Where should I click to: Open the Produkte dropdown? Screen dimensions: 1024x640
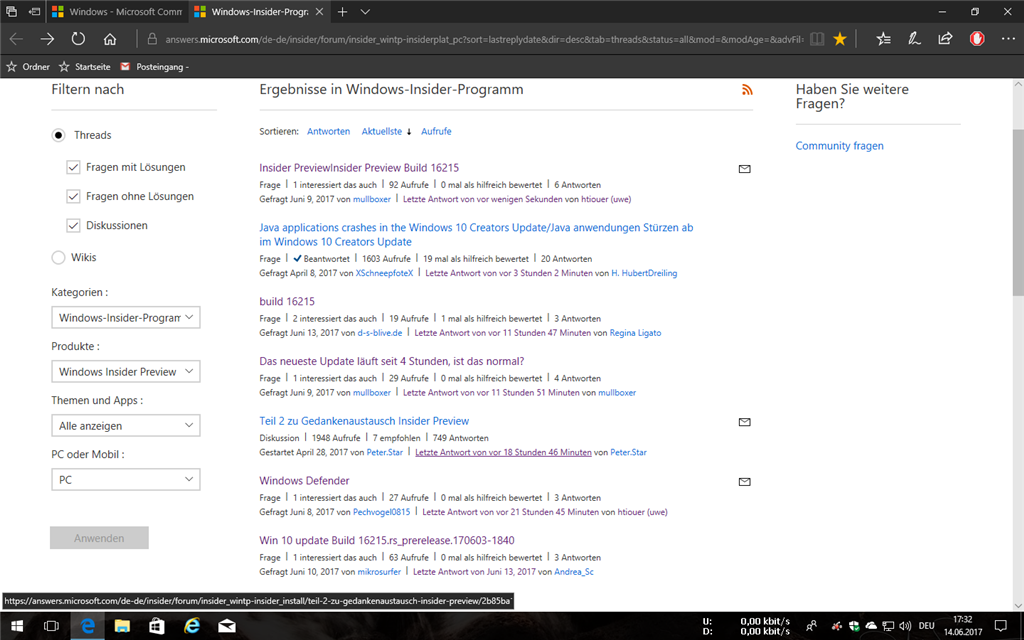coord(125,372)
